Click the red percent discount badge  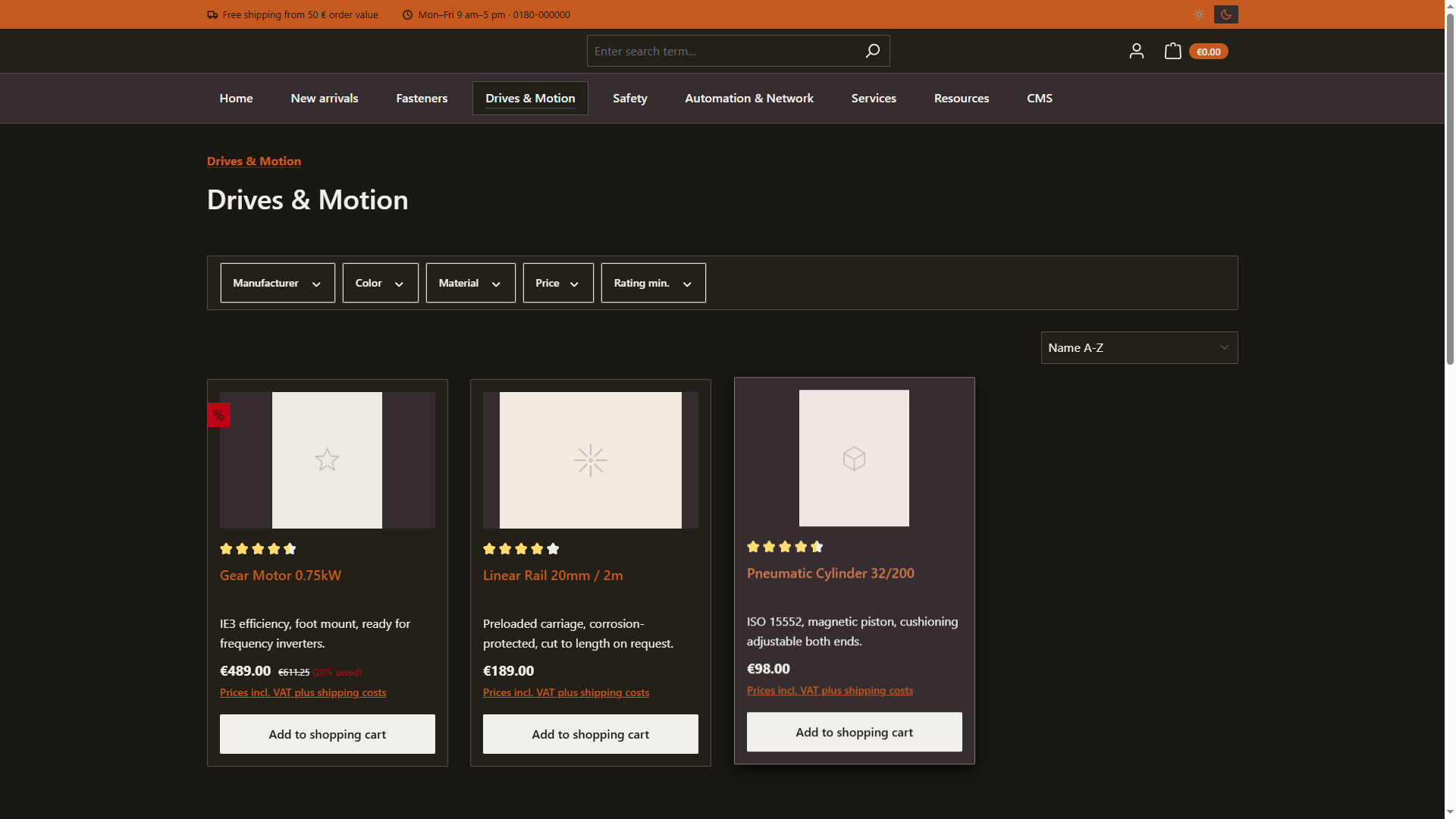pyautogui.click(x=218, y=415)
